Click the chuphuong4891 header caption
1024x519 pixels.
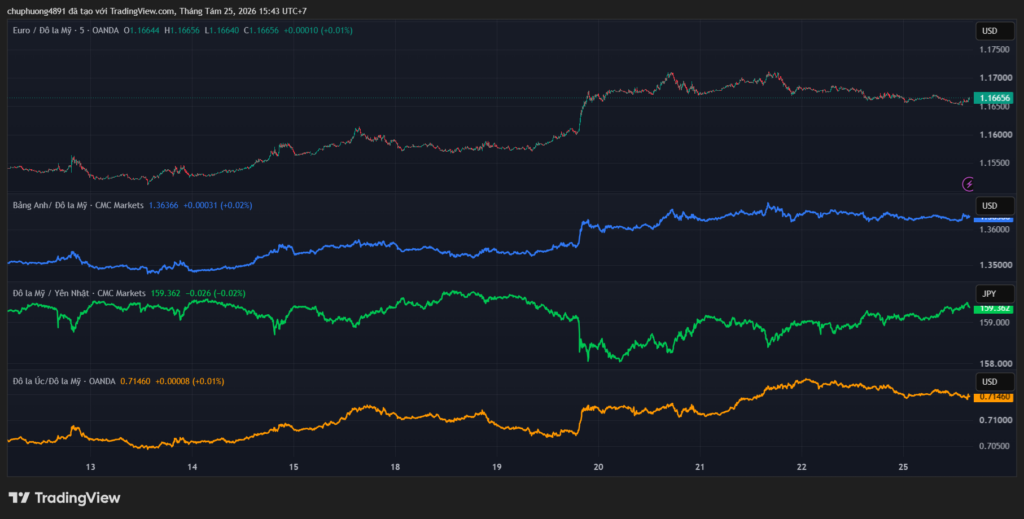(157, 11)
